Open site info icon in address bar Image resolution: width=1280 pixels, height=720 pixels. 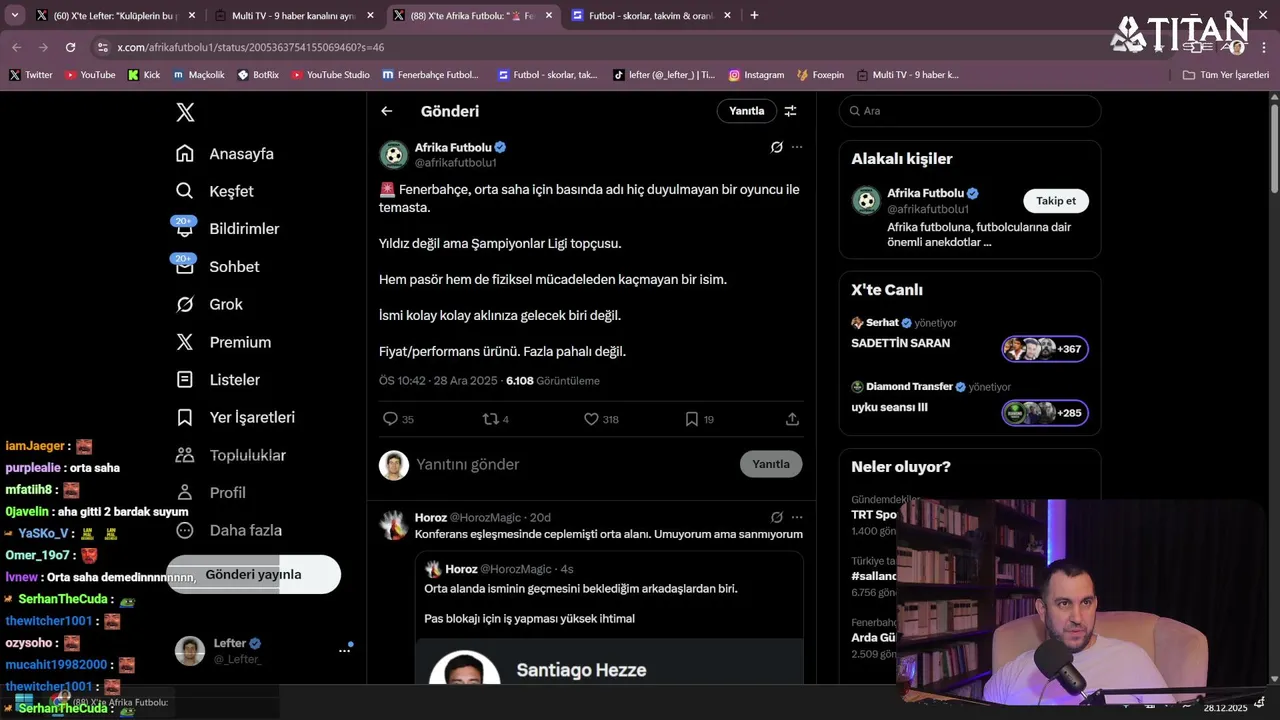tap(102, 47)
